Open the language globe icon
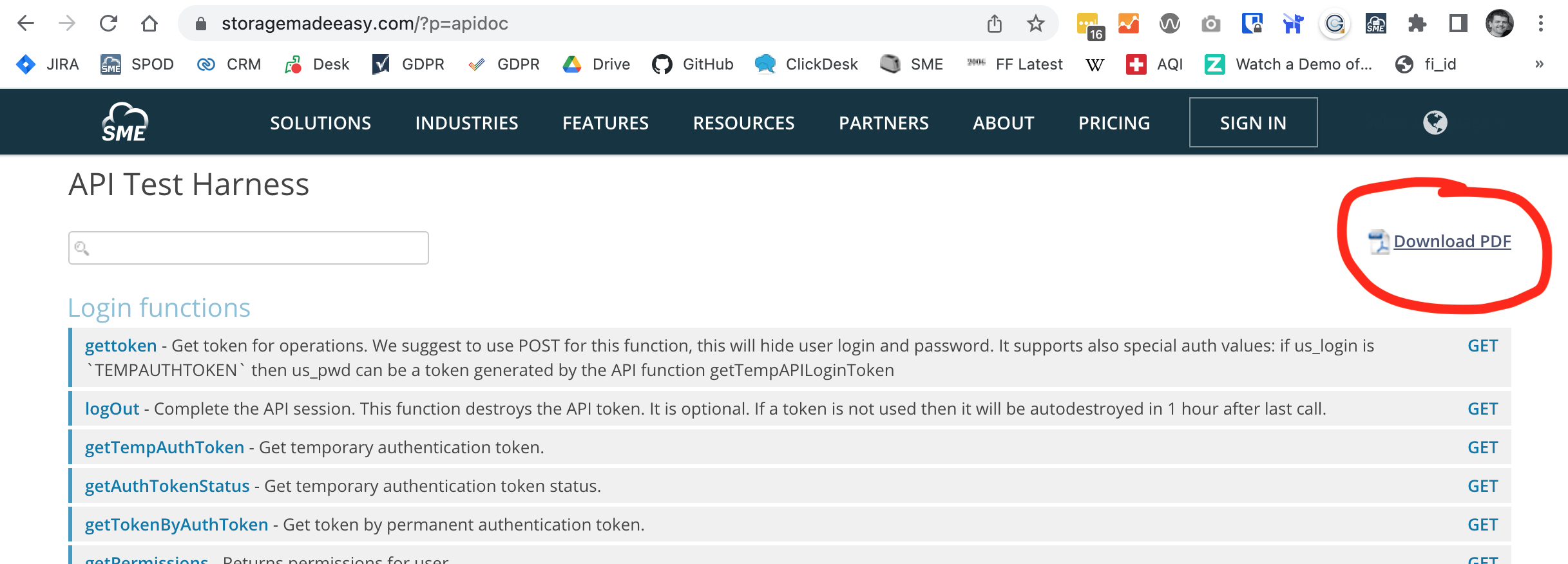The height and width of the screenshot is (564, 1568). [x=1435, y=122]
